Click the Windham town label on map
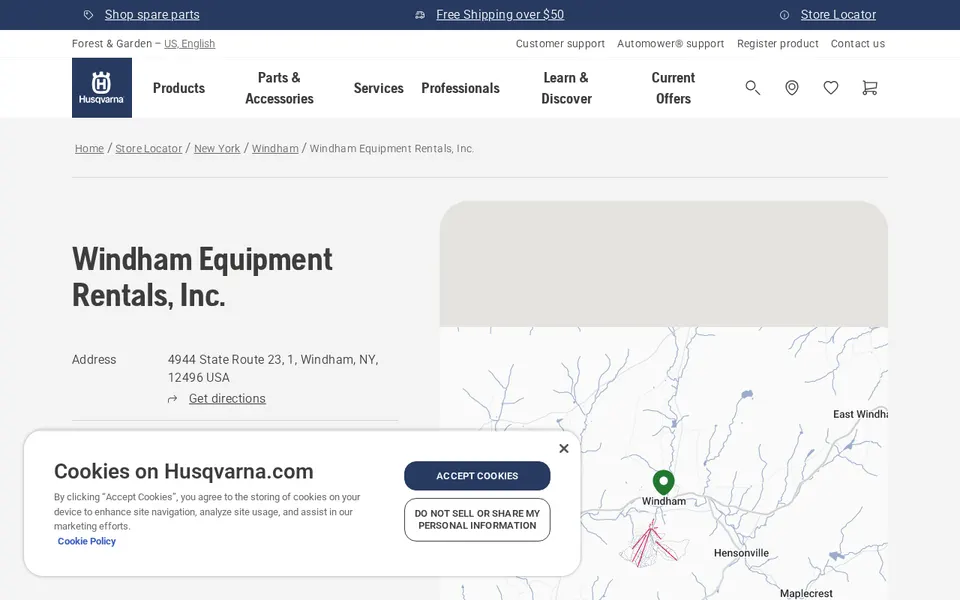 [x=664, y=501]
